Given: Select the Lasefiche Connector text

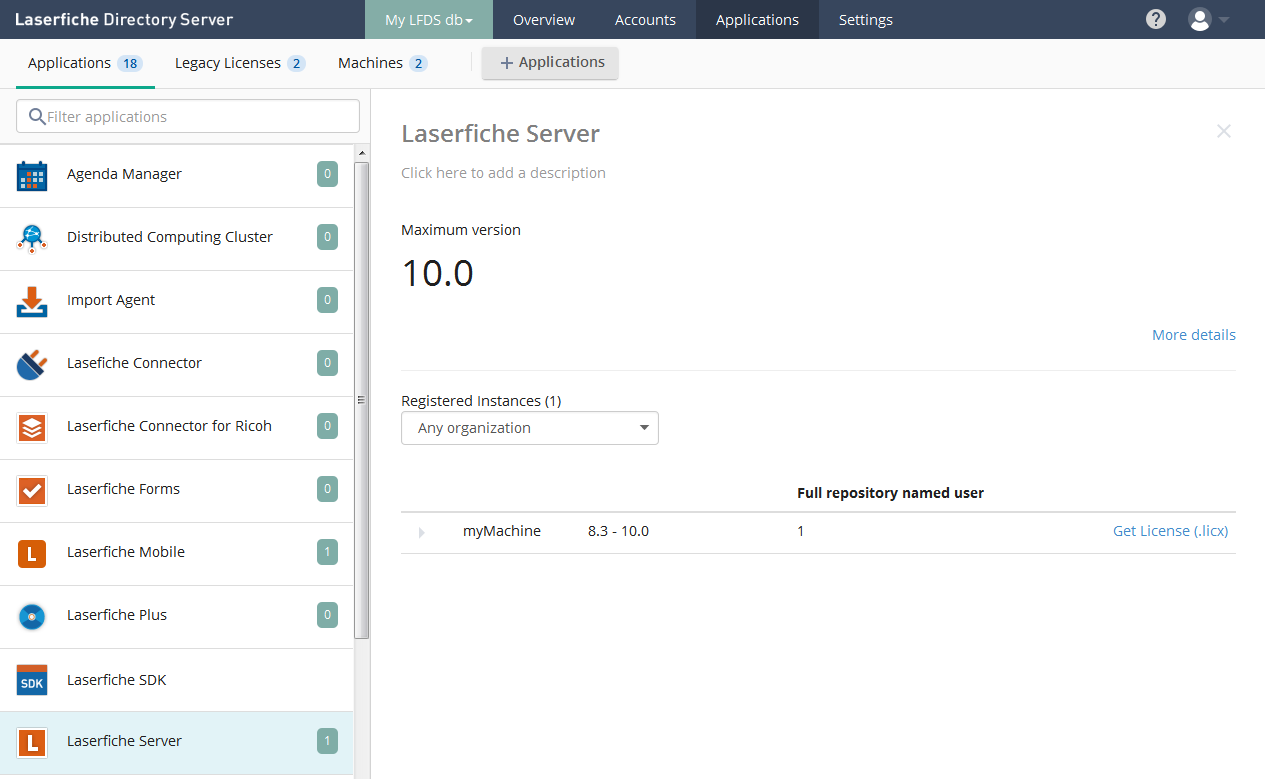Looking at the screenshot, I should pyautogui.click(x=134, y=363).
